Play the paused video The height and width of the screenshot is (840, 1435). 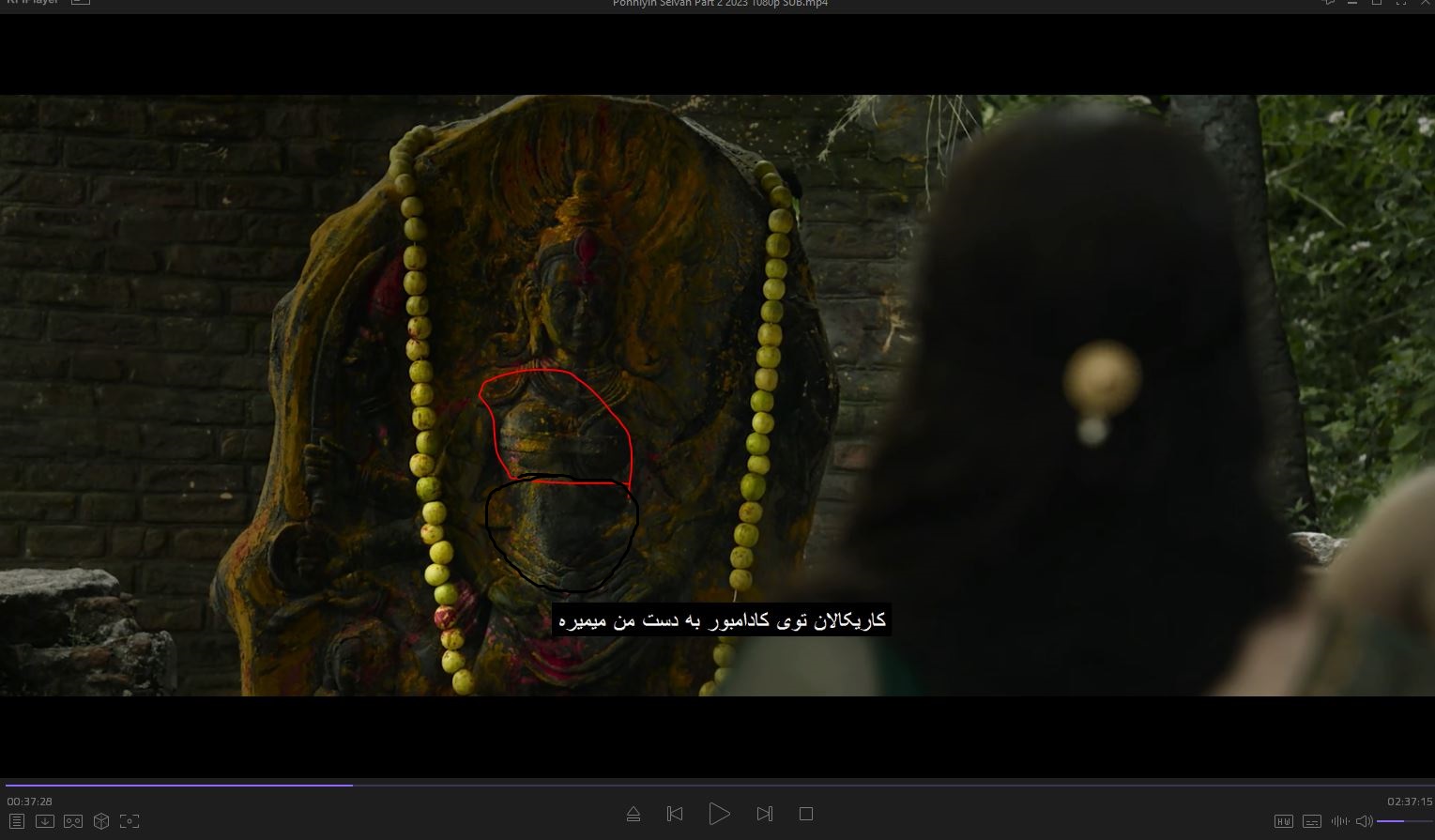[719, 814]
